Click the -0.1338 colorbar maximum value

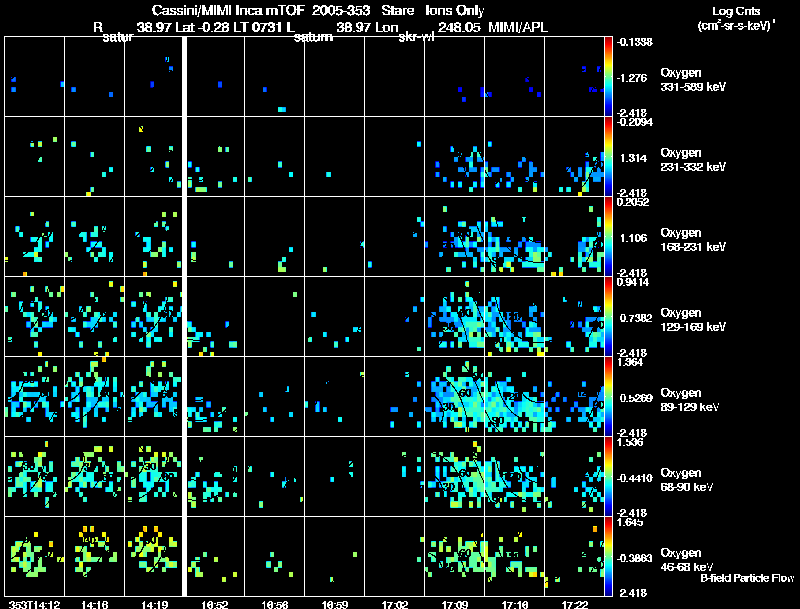[x=634, y=42]
